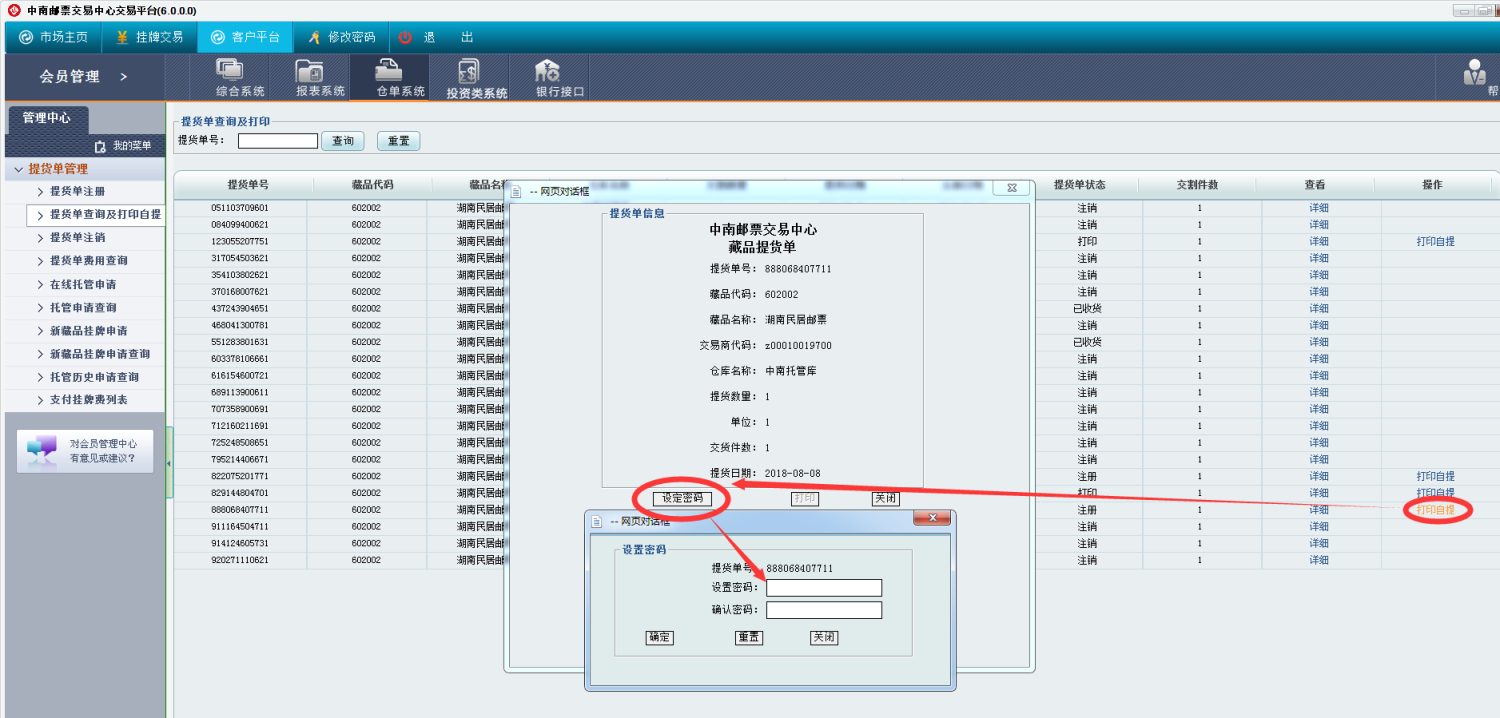Click the 我的菜单 icon

coord(100,146)
